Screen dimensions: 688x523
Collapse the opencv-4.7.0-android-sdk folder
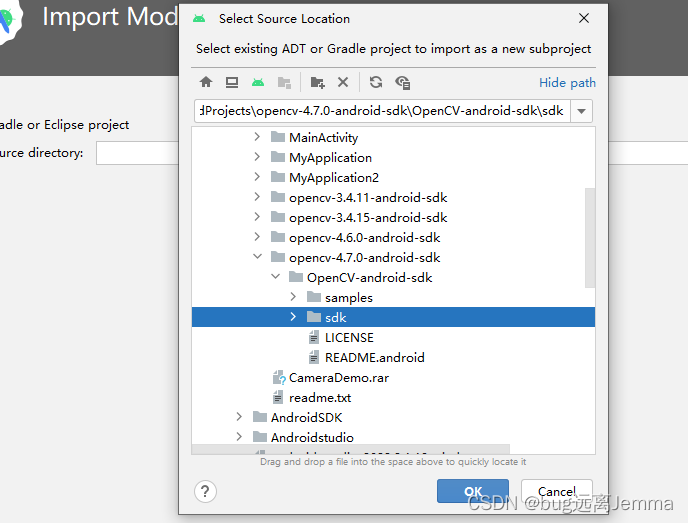click(258, 257)
